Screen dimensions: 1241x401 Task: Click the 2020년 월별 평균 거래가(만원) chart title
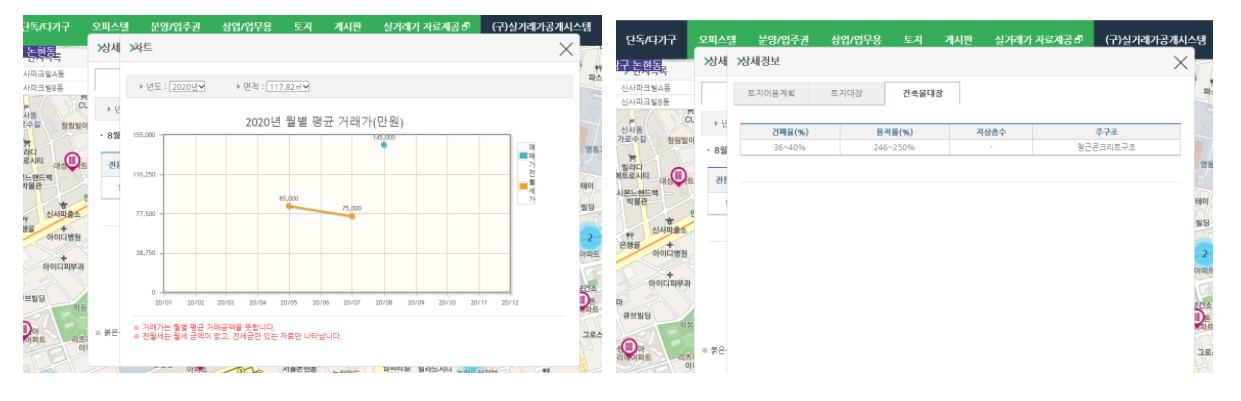[x=324, y=122]
